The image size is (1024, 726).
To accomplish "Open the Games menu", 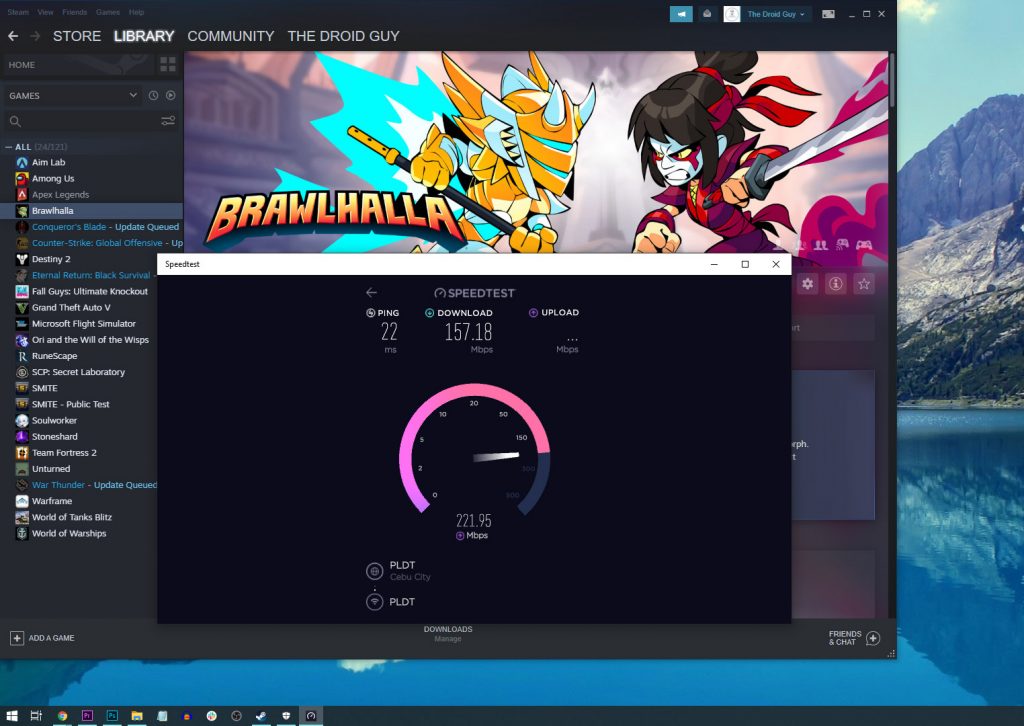I will coord(108,12).
